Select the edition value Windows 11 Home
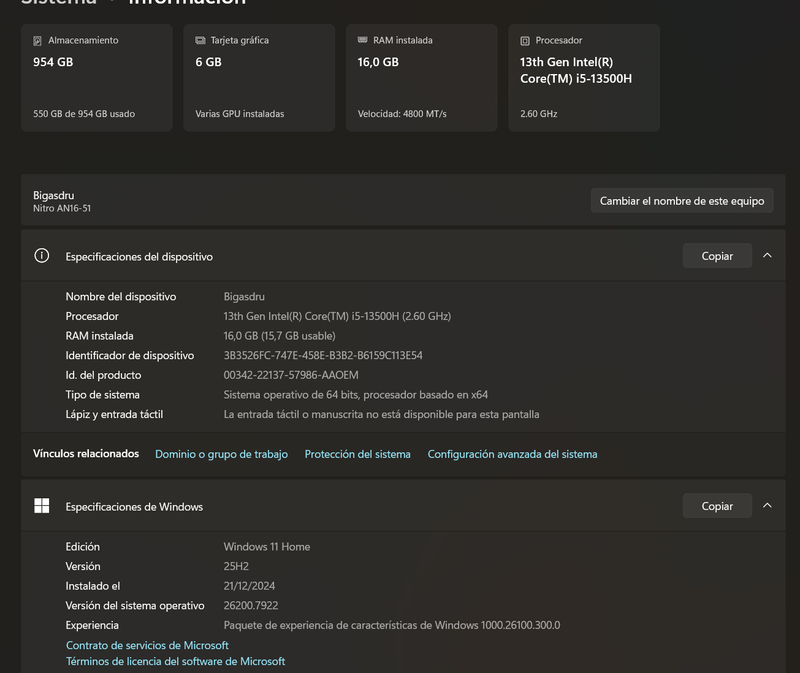 point(267,546)
